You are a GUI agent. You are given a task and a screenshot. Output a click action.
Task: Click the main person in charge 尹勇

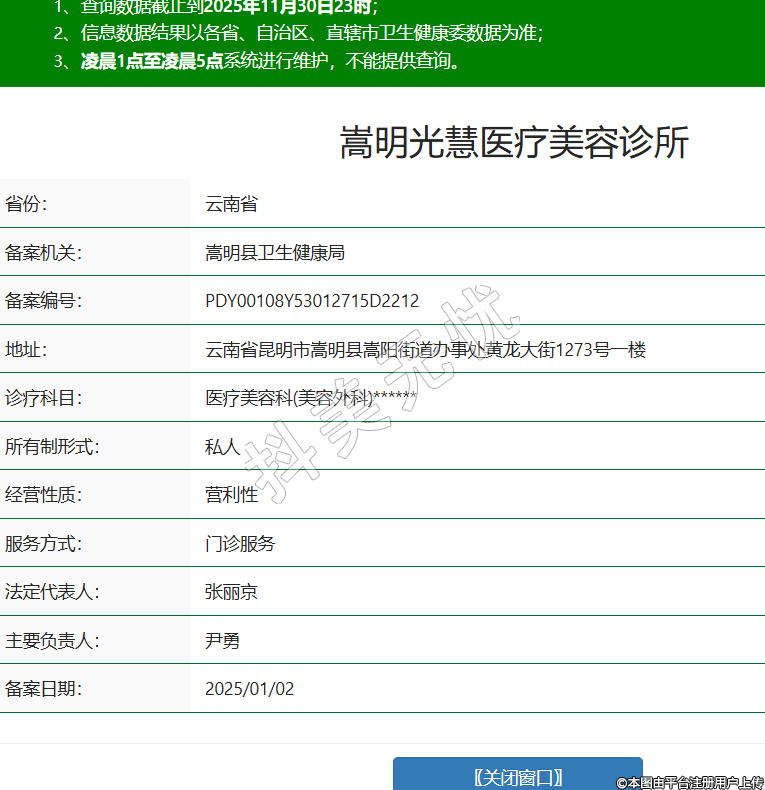tap(222, 641)
